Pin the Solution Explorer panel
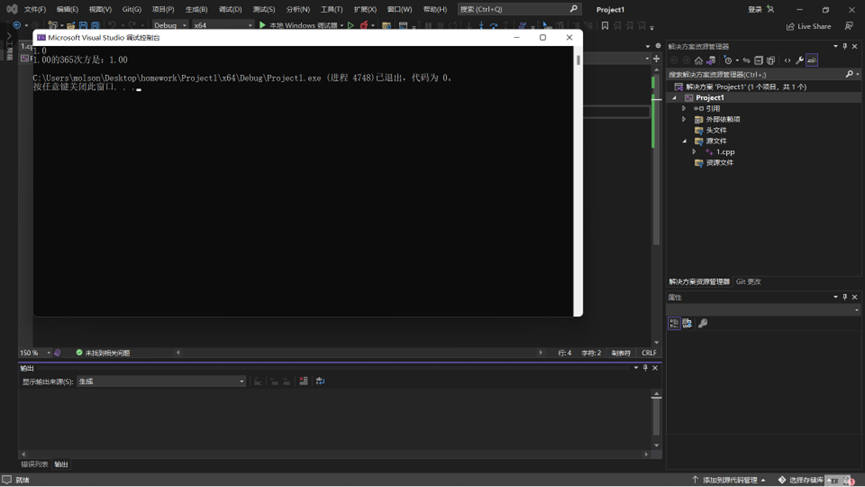This screenshot has width=865, height=487. click(845, 46)
